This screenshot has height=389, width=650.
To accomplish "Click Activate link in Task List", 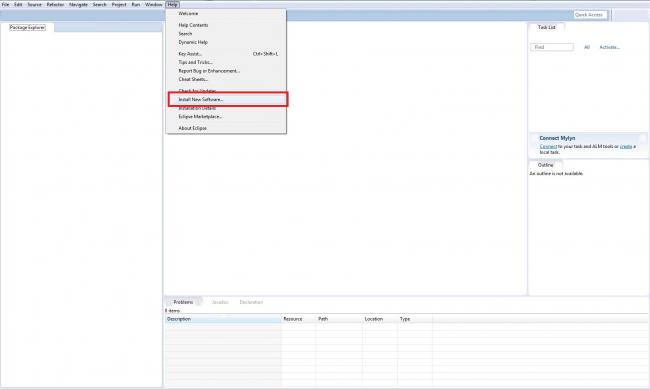I will [609, 47].
